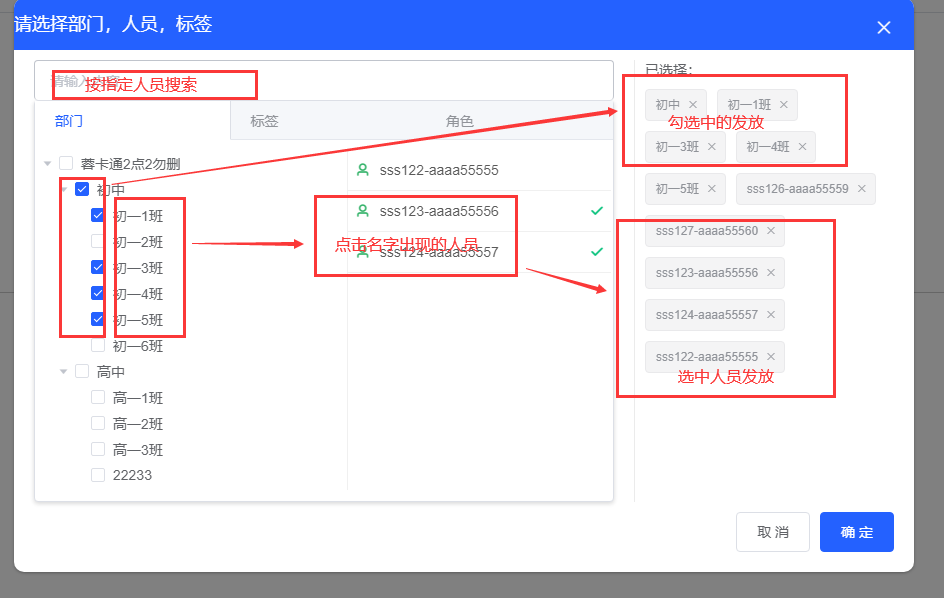The image size is (944, 598).
Task: Remove the 初一3班 selected tag
Action: (712, 147)
